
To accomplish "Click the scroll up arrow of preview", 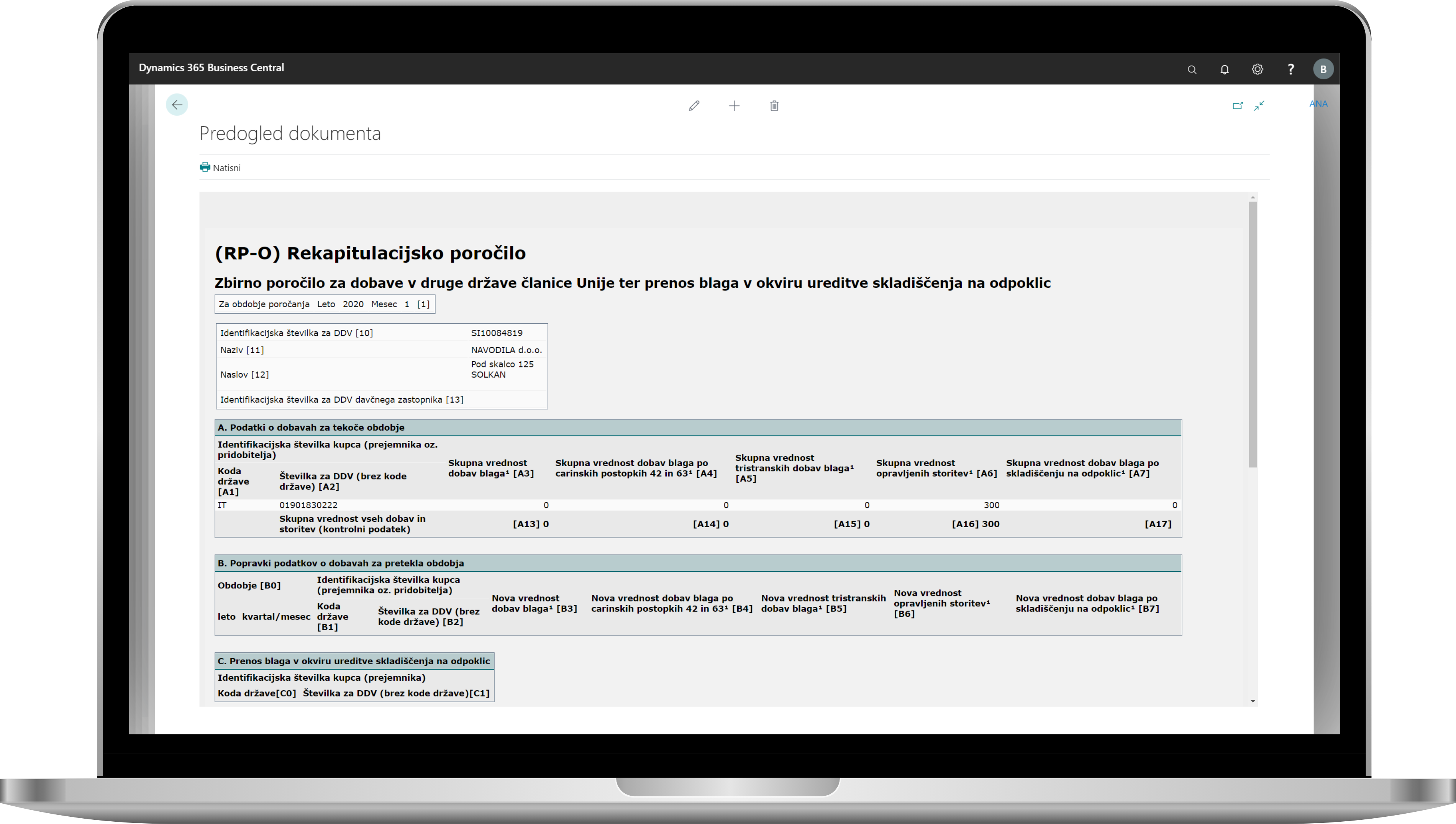I will coord(1253,198).
